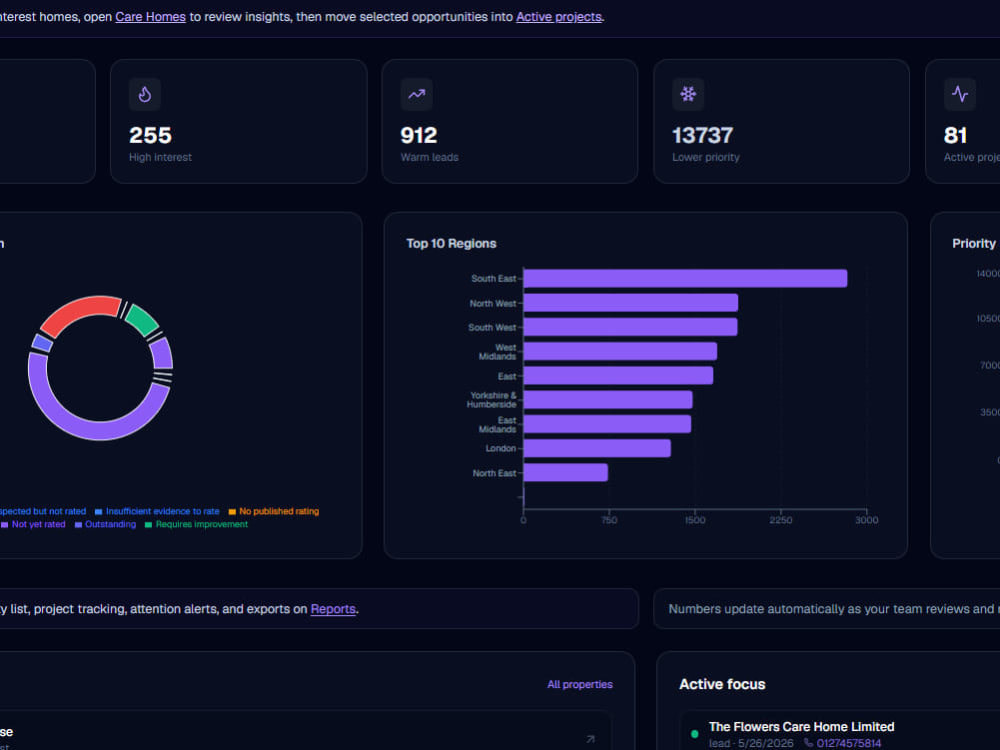
Task: Click the 255 High interest count
Action: 151,135
